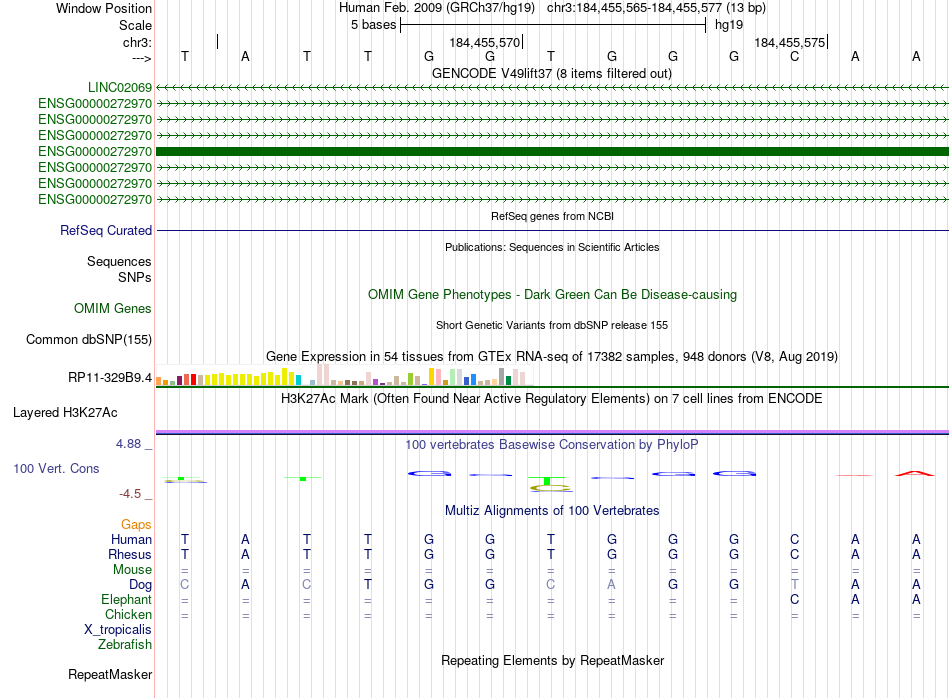Click the Scale row label
This screenshot has width=950, height=698.
(x=135, y=25)
